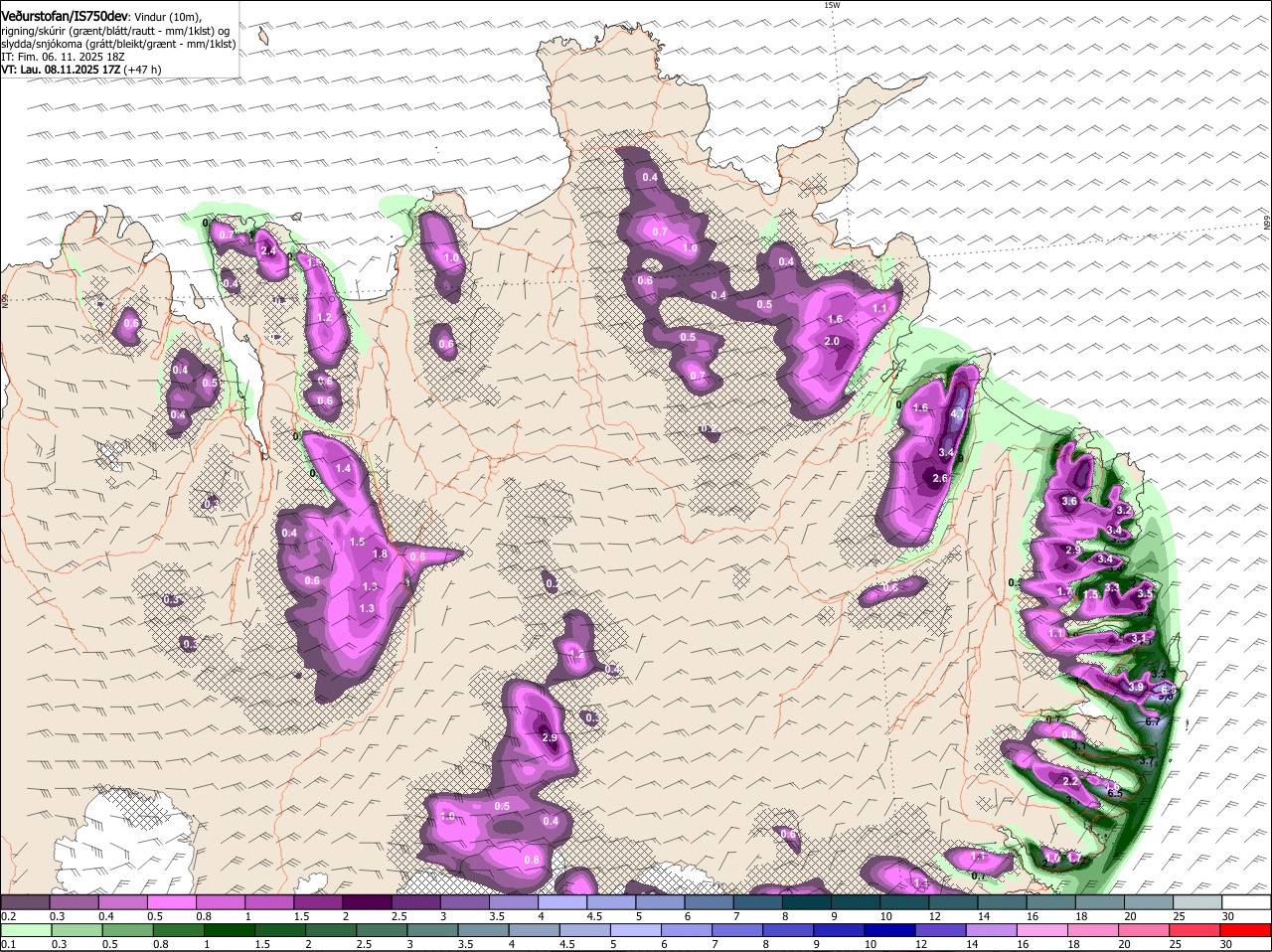Click the 3.9 precipitation value on map

click(x=1136, y=687)
